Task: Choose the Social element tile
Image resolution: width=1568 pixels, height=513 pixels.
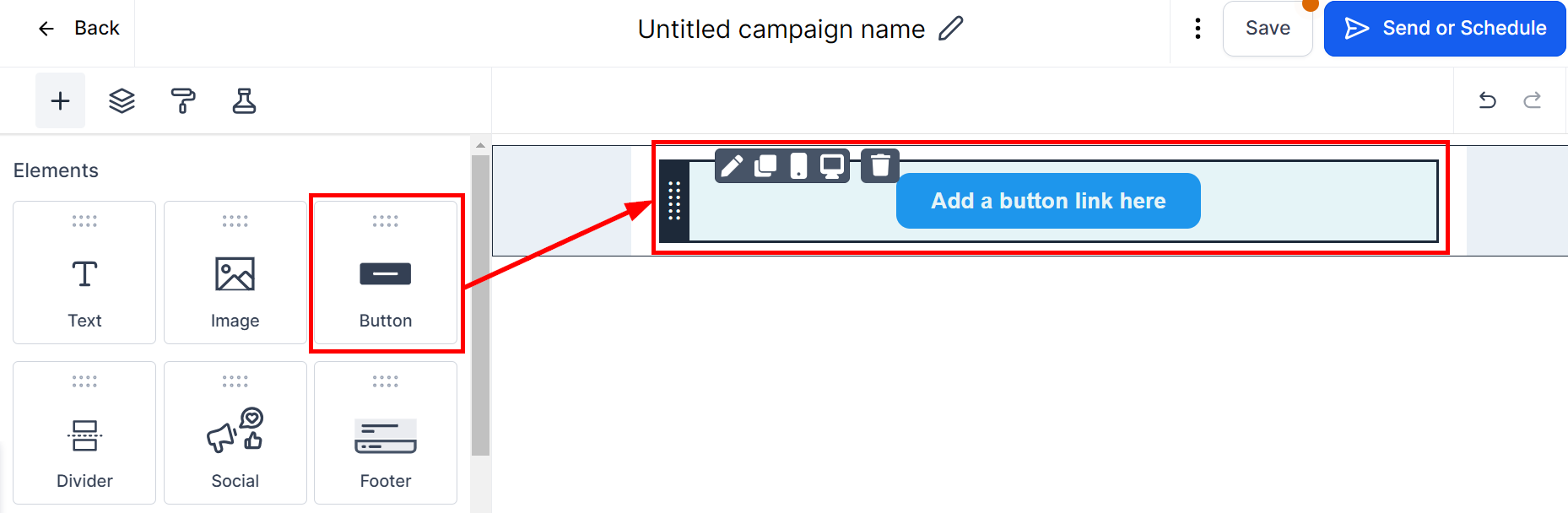Action: [x=235, y=433]
